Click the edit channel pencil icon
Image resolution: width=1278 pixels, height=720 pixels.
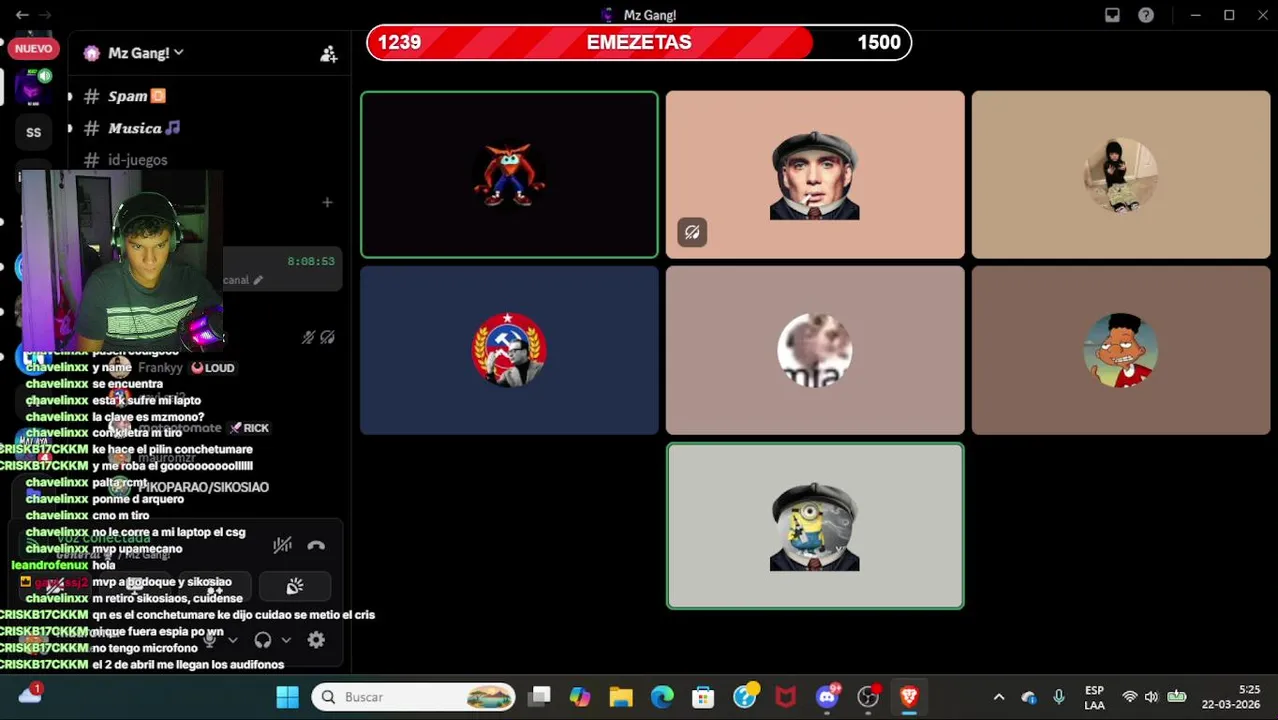coord(258,280)
